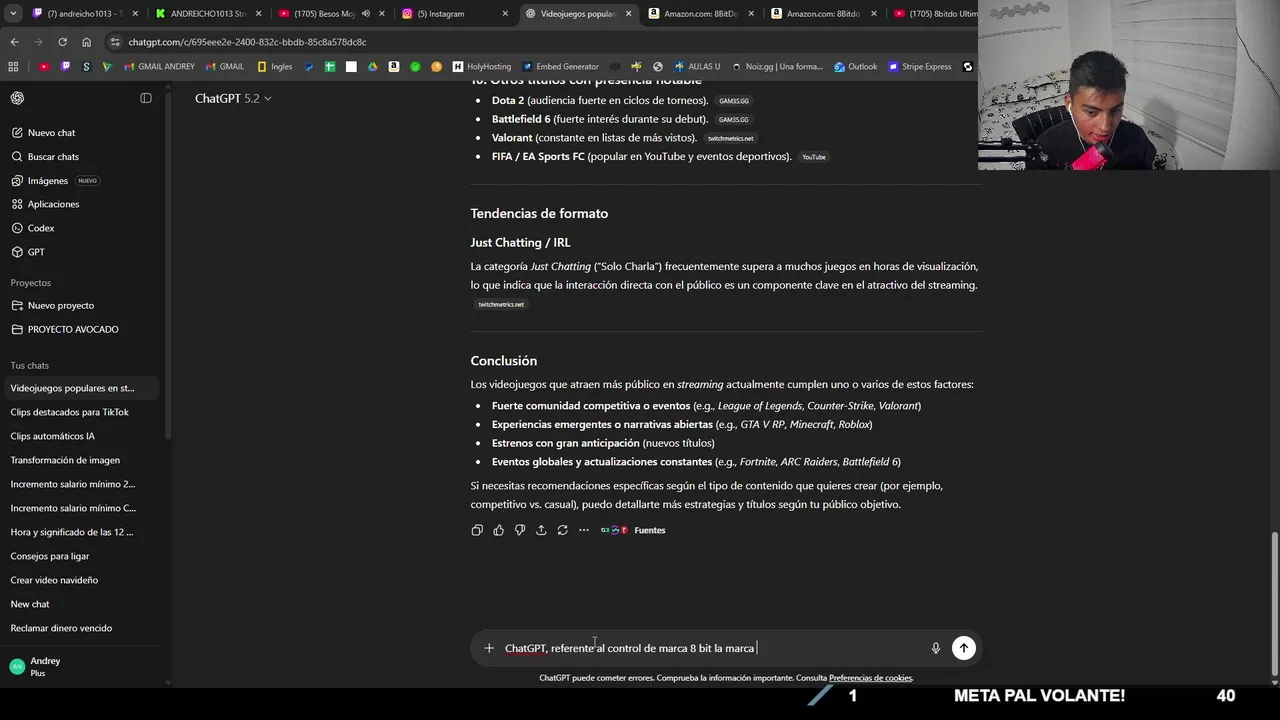Open twitchmetrics.net citation next to Valorant
1280x720 pixels.
730,138
